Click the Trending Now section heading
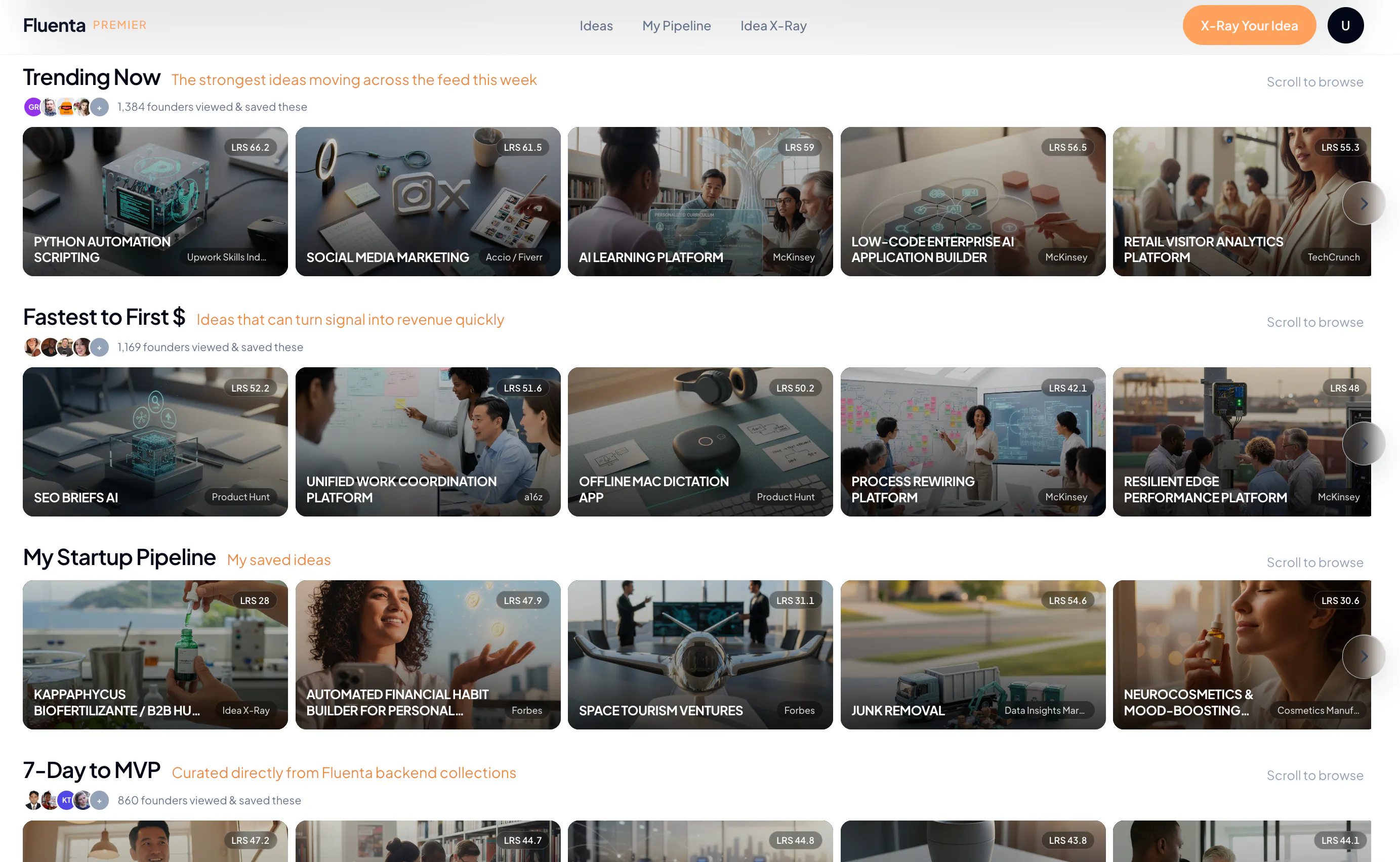 coord(92,77)
